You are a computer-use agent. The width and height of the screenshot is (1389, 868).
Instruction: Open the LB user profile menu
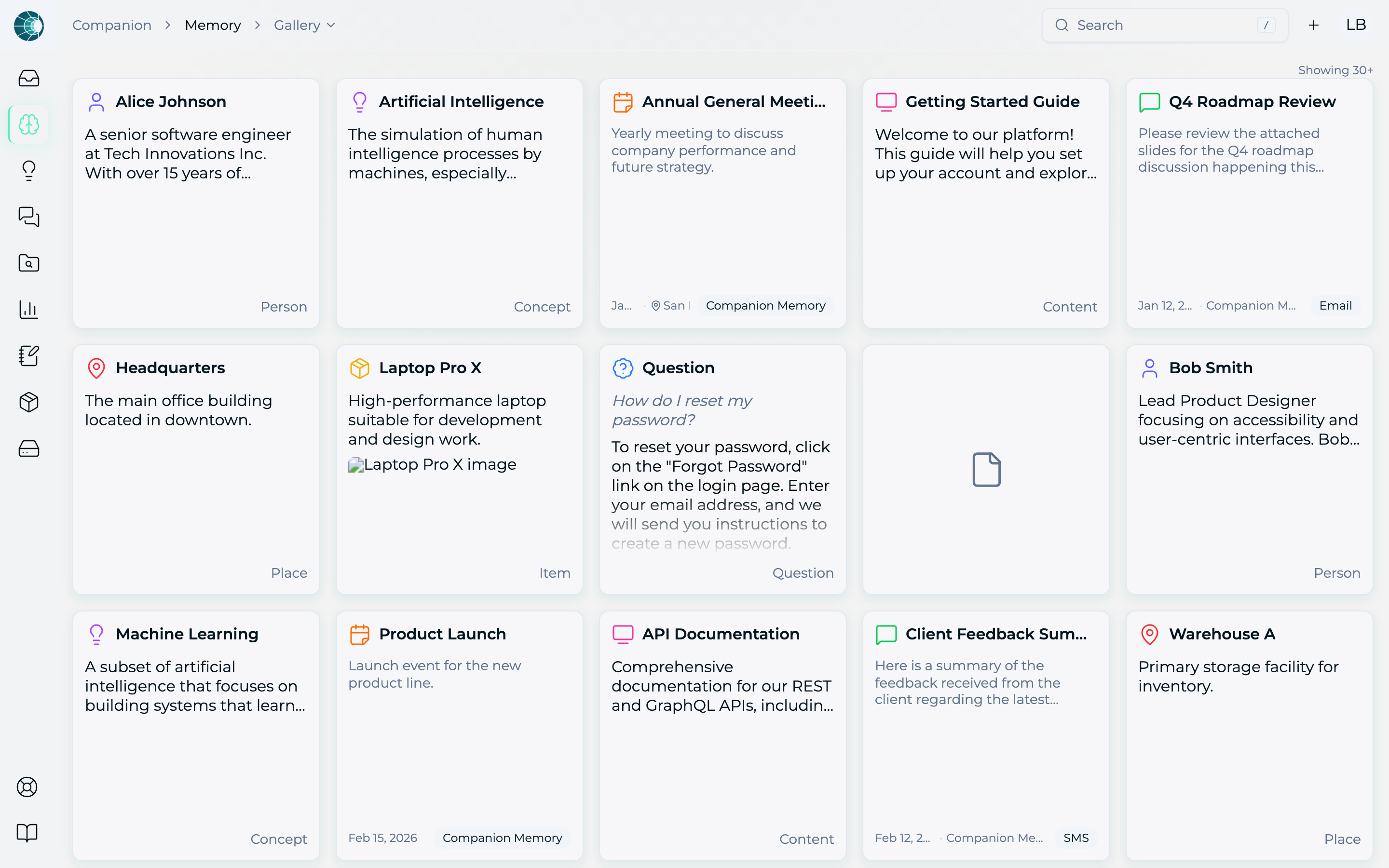tap(1356, 25)
